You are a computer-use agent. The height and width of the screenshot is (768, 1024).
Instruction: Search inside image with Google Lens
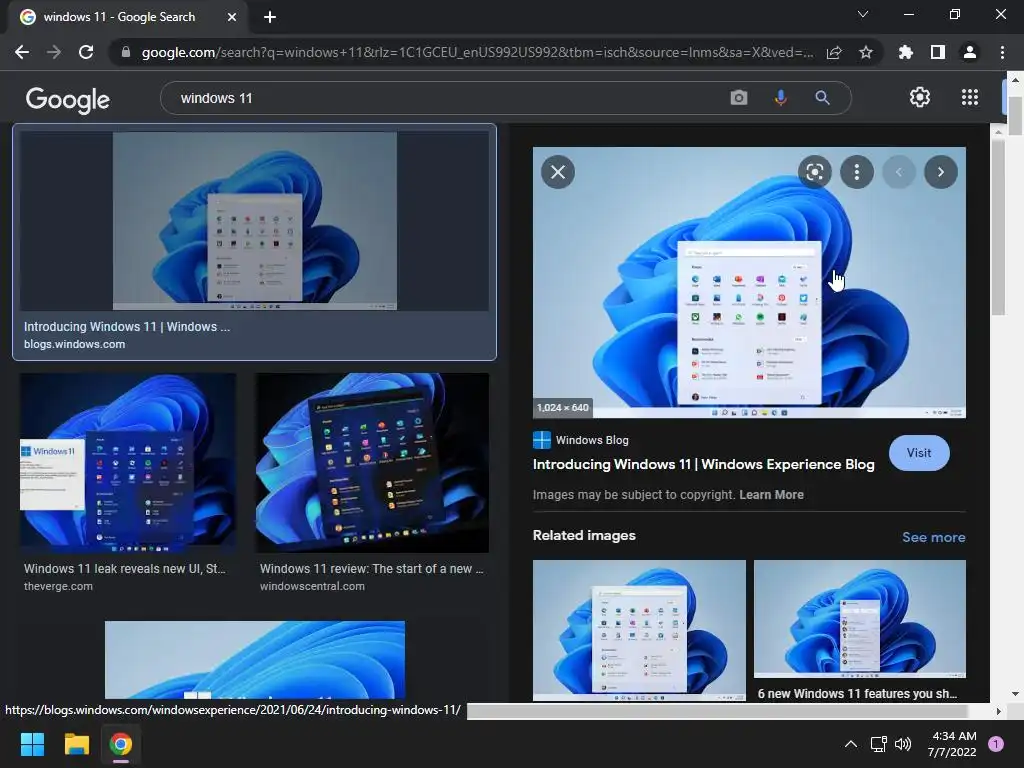(814, 172)
